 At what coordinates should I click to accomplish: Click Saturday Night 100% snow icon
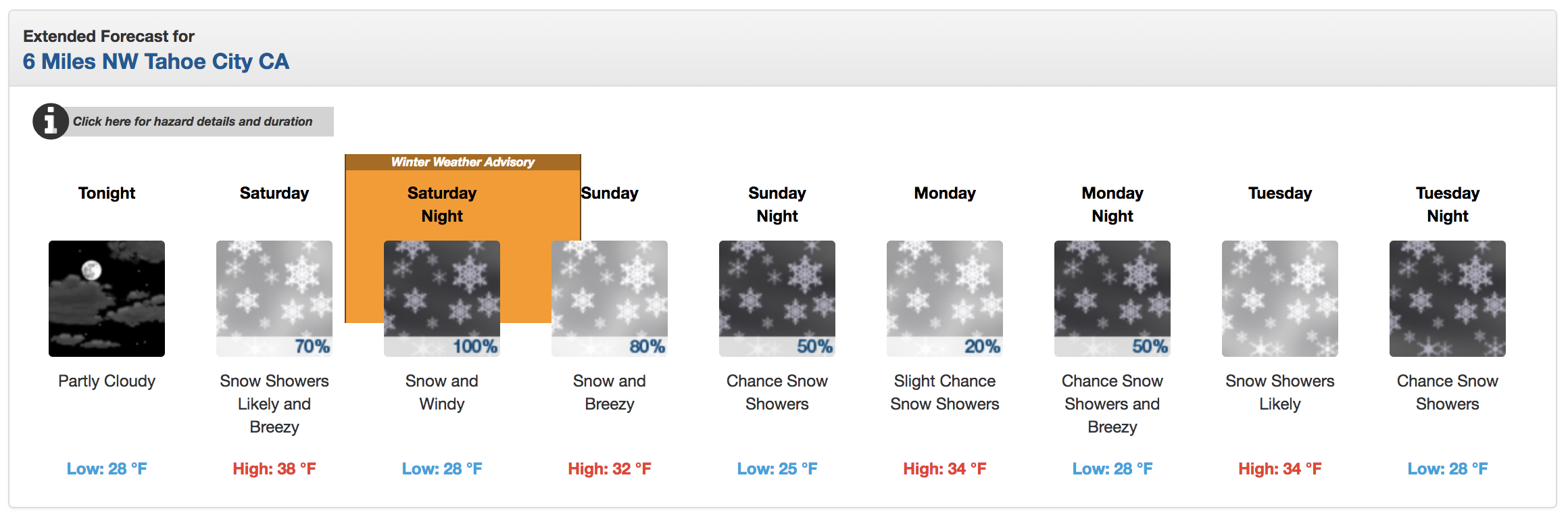[x=442, y=299]
